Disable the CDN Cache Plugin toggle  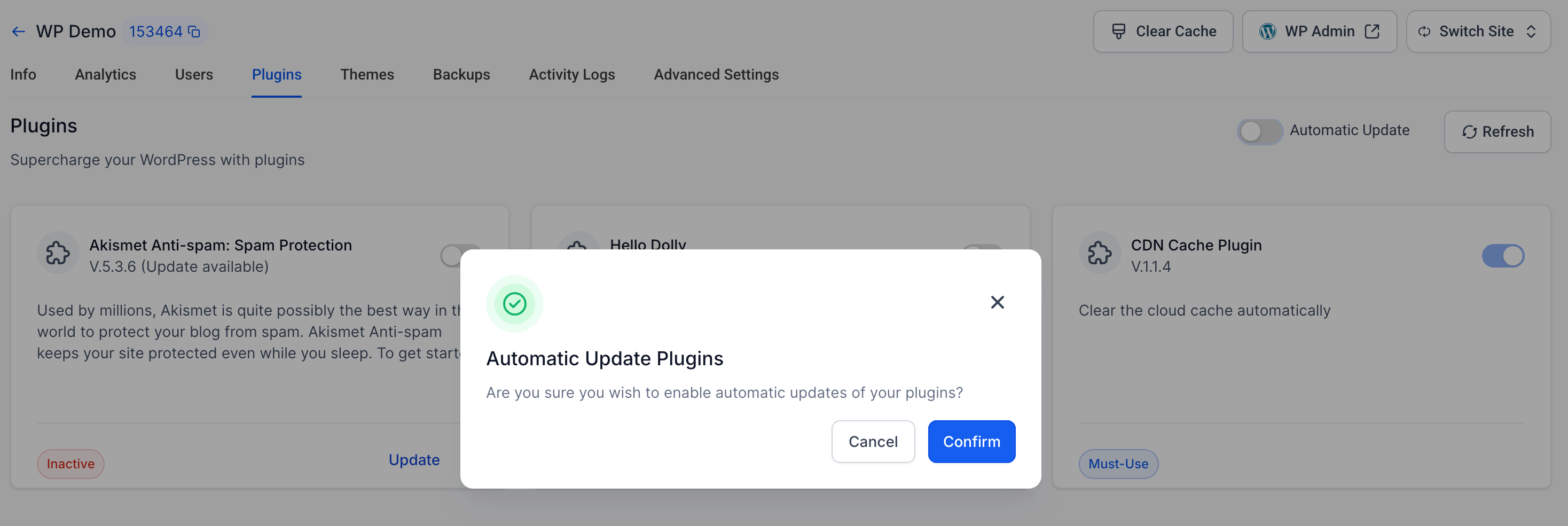coord(1503,256)
